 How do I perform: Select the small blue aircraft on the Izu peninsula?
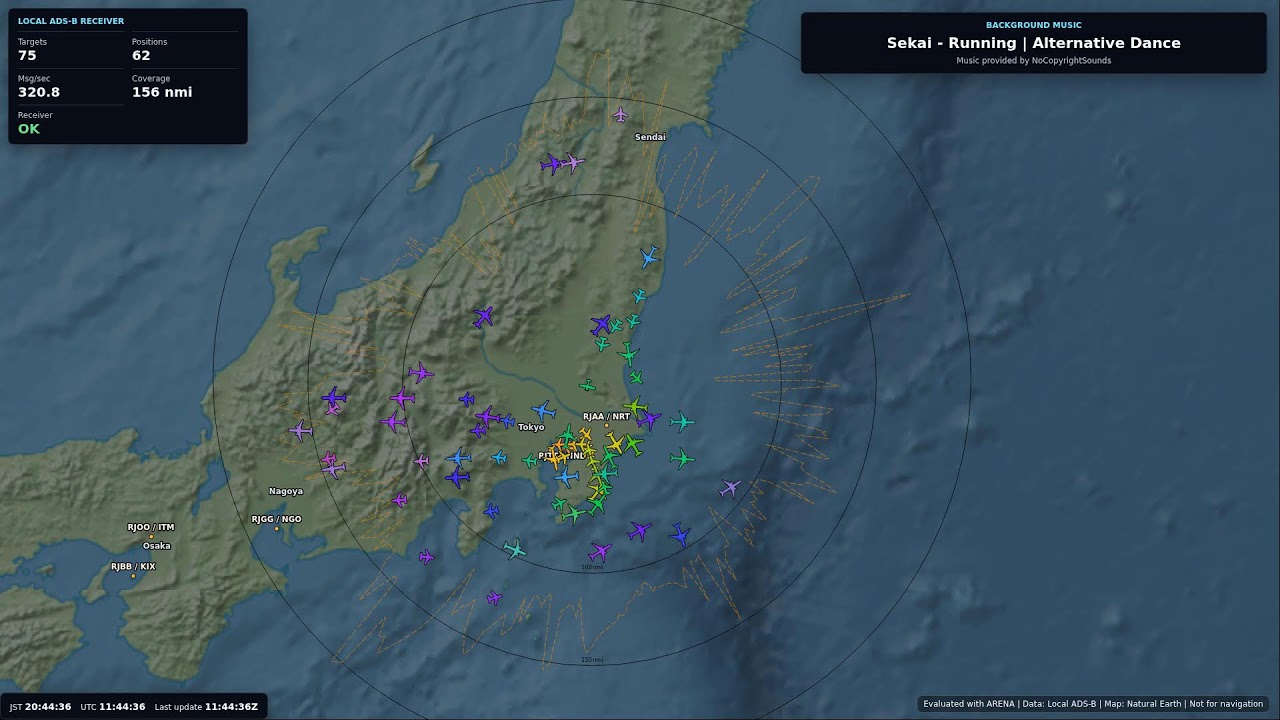(491, 511)
